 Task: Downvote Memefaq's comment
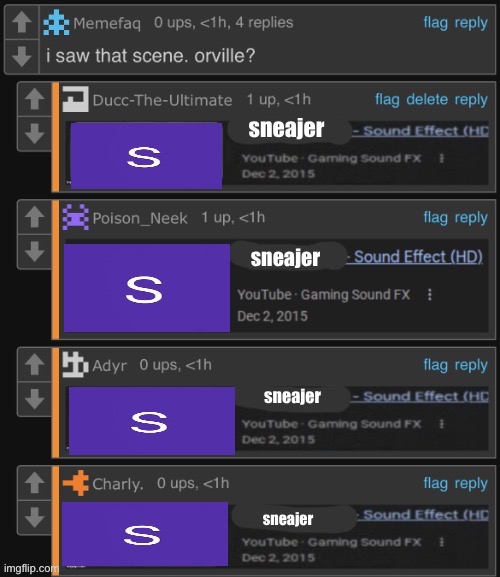click(x=22, y=56)
